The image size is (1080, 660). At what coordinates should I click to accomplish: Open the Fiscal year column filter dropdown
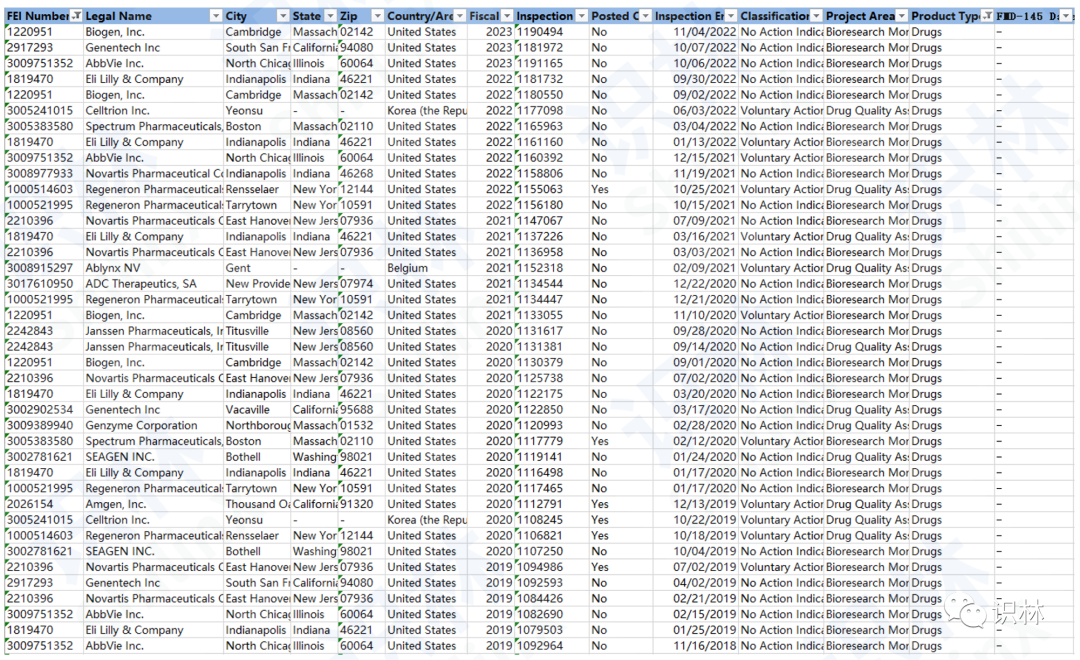pyautogui.click(x=507, y=16)
